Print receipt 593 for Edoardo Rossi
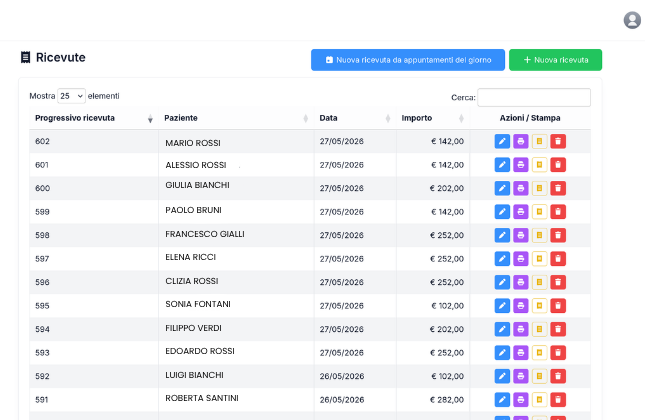This screenshot has height=420, width=645. point(521,353)
